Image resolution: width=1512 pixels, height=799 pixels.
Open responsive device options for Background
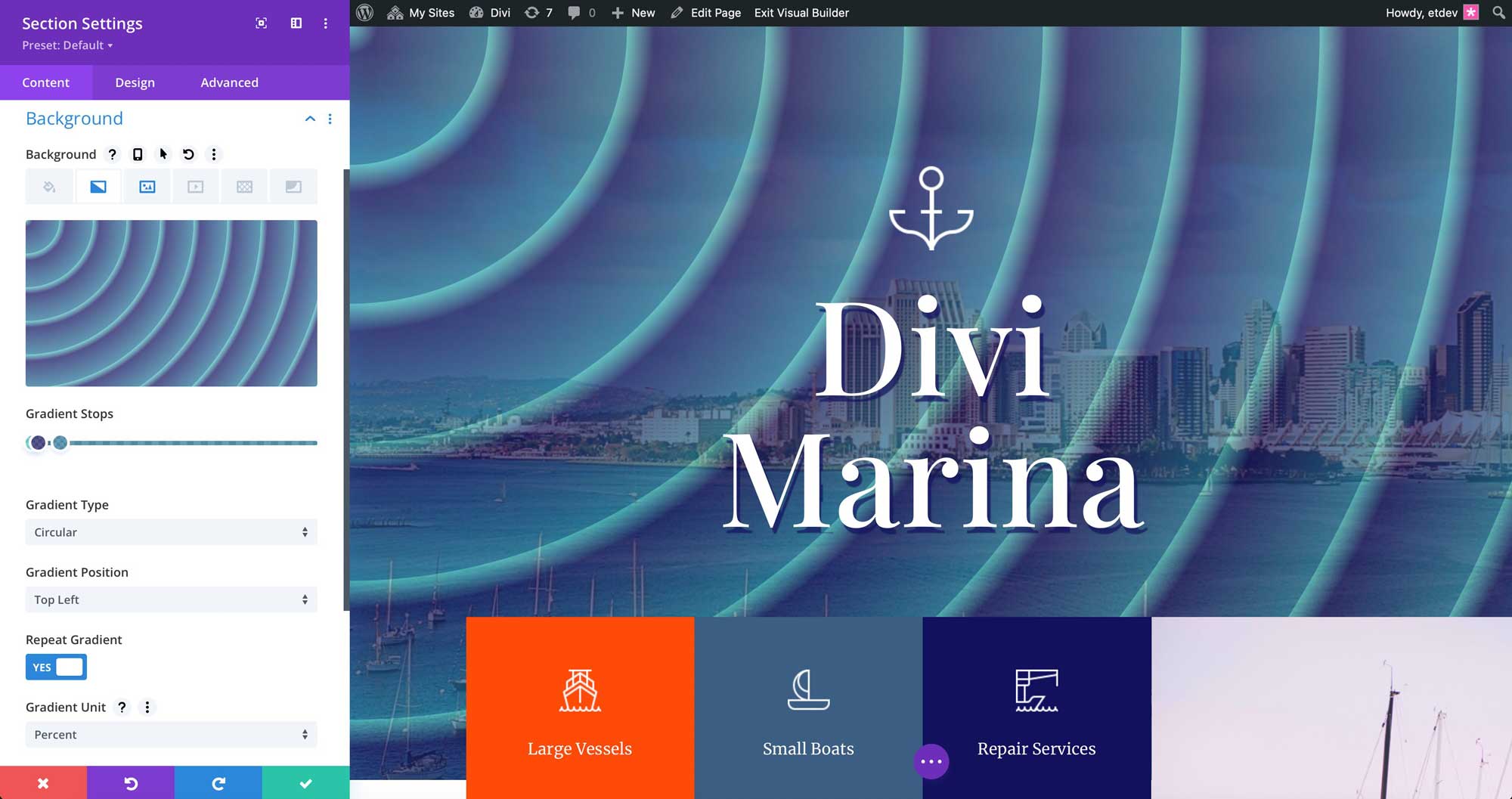tap(137, 154)
